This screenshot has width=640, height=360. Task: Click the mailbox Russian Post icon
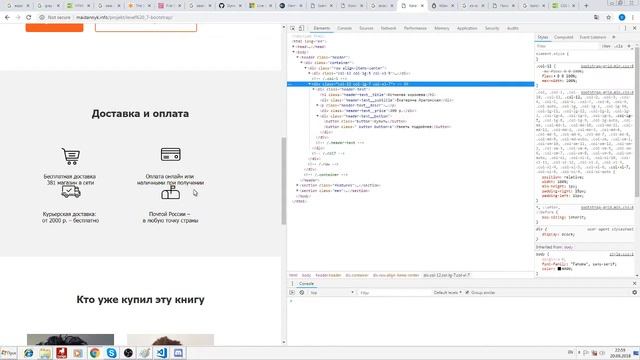coord(171,192)
